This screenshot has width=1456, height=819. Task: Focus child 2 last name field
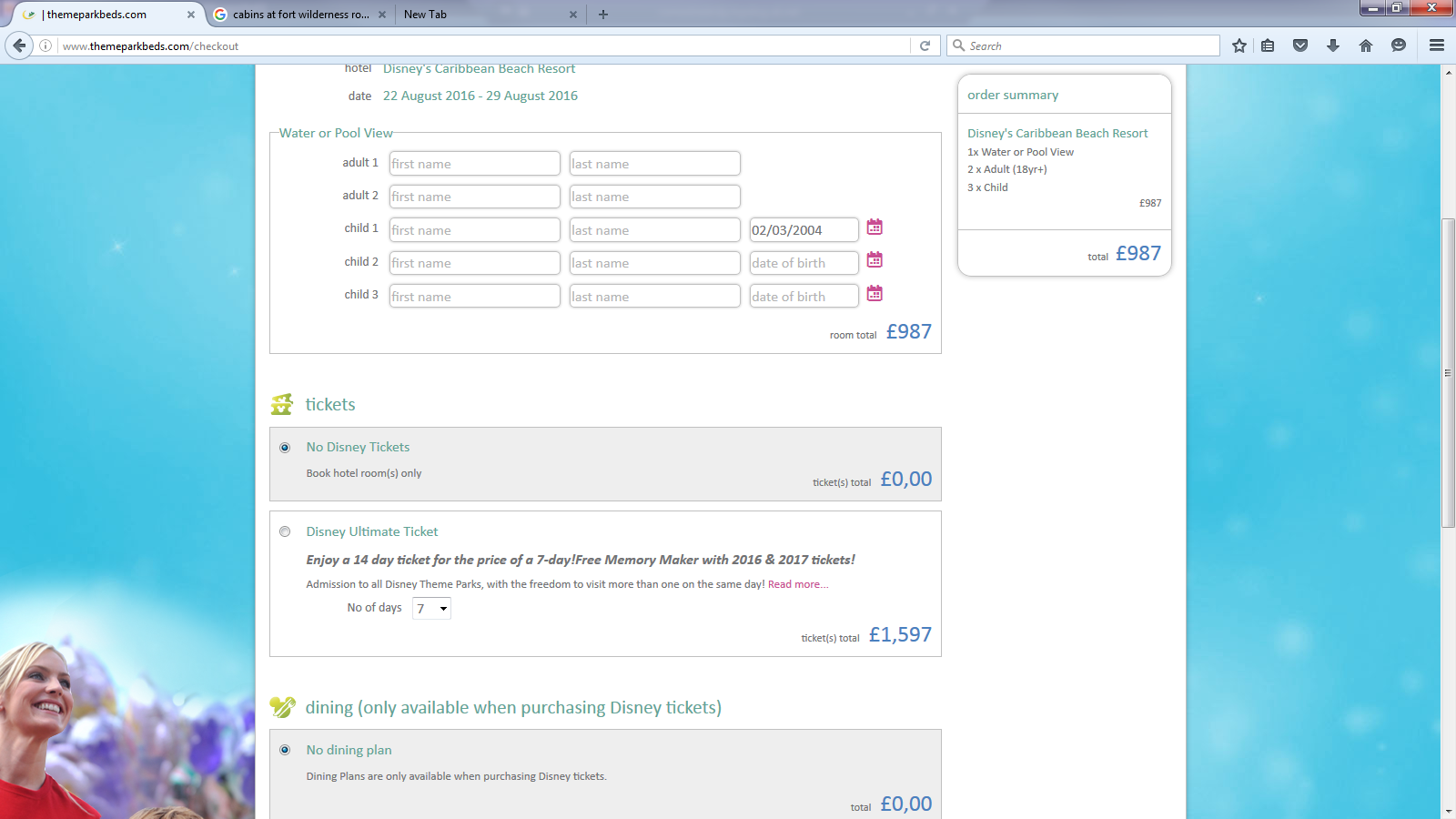[654, 263]
